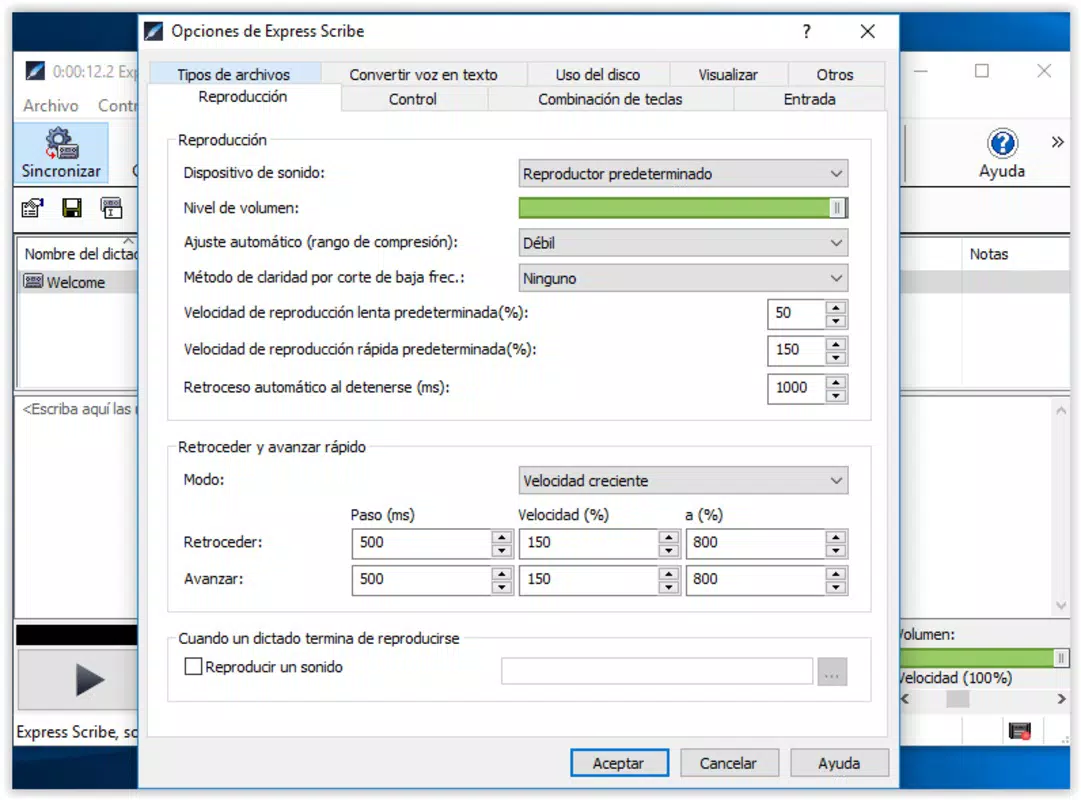
Task: Select the Reproducción tab
Action: [x=243, y=97]
